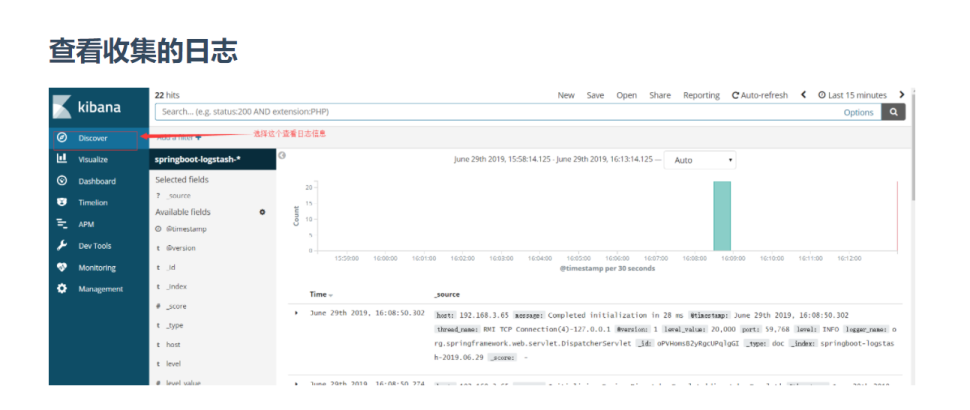Select the _id field
Viewport: 970px width, 410px height.
(x=171, y=267)
